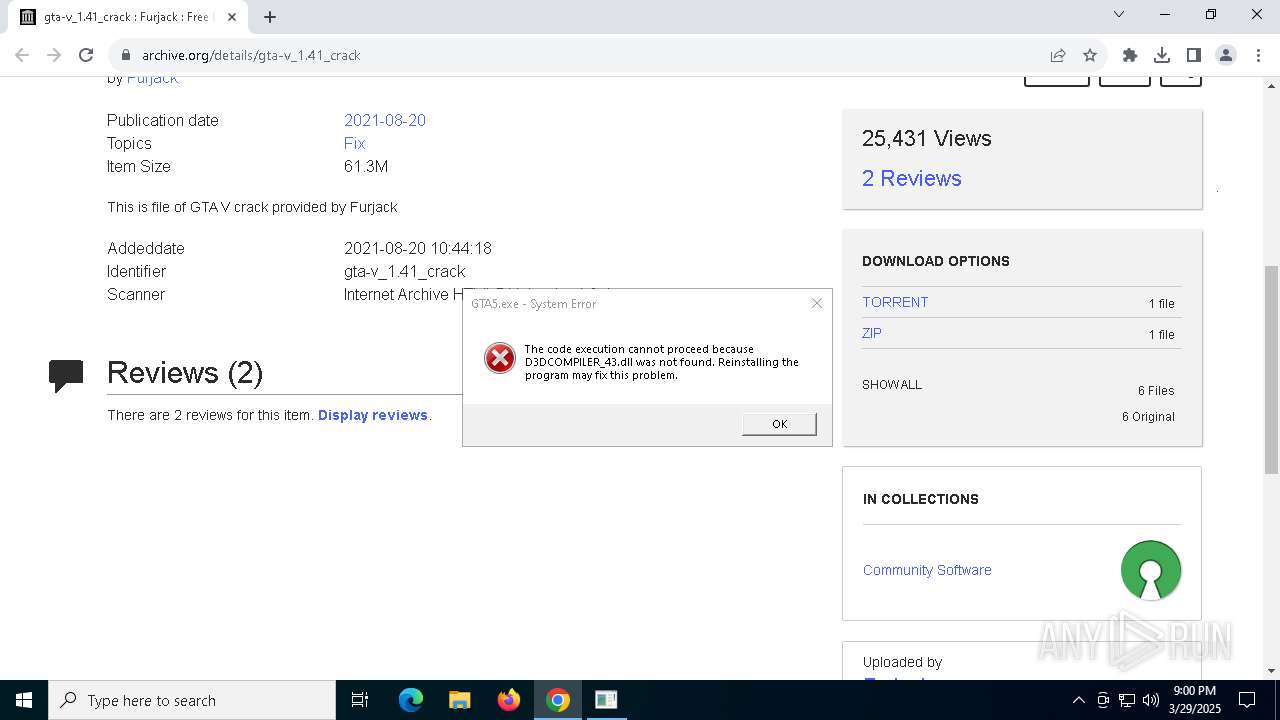This screenshot has width=1280, height=720.
Task: Toggle Chrome side panel icon
Action: (1194, 55)
